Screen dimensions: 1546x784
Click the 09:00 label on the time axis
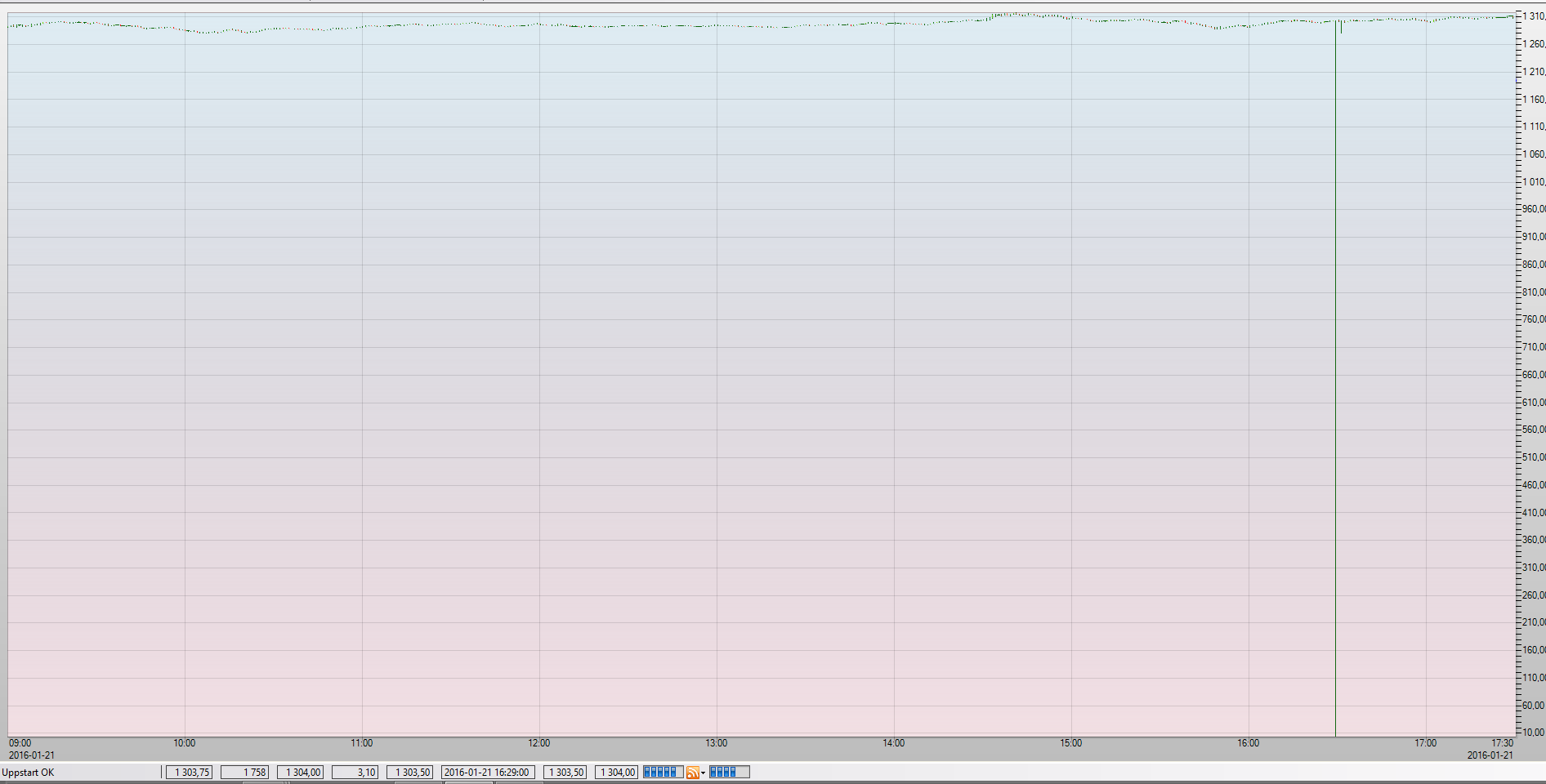(20, 743)
